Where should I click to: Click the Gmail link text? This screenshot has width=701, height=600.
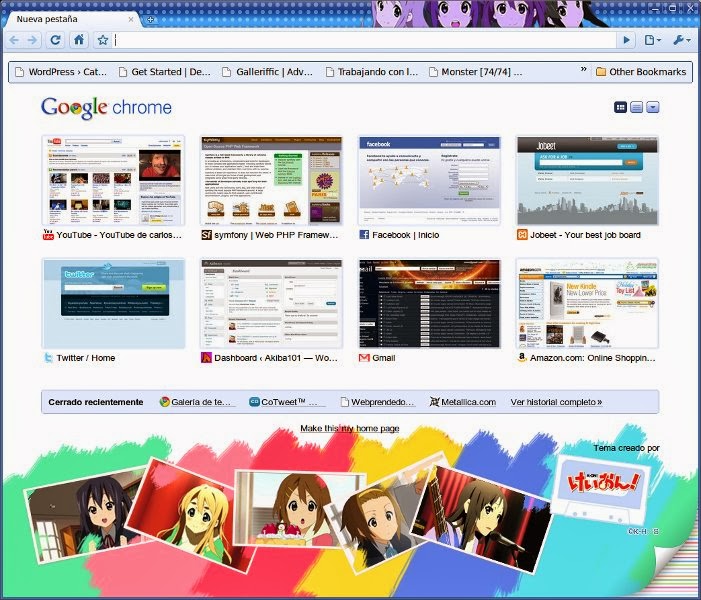coord(384,358)
